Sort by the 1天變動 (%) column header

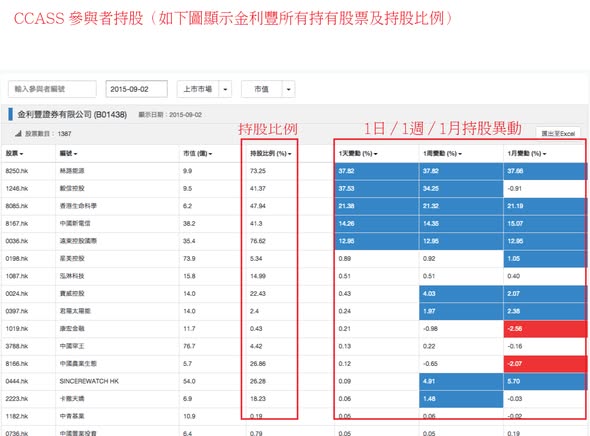point(358,153)
